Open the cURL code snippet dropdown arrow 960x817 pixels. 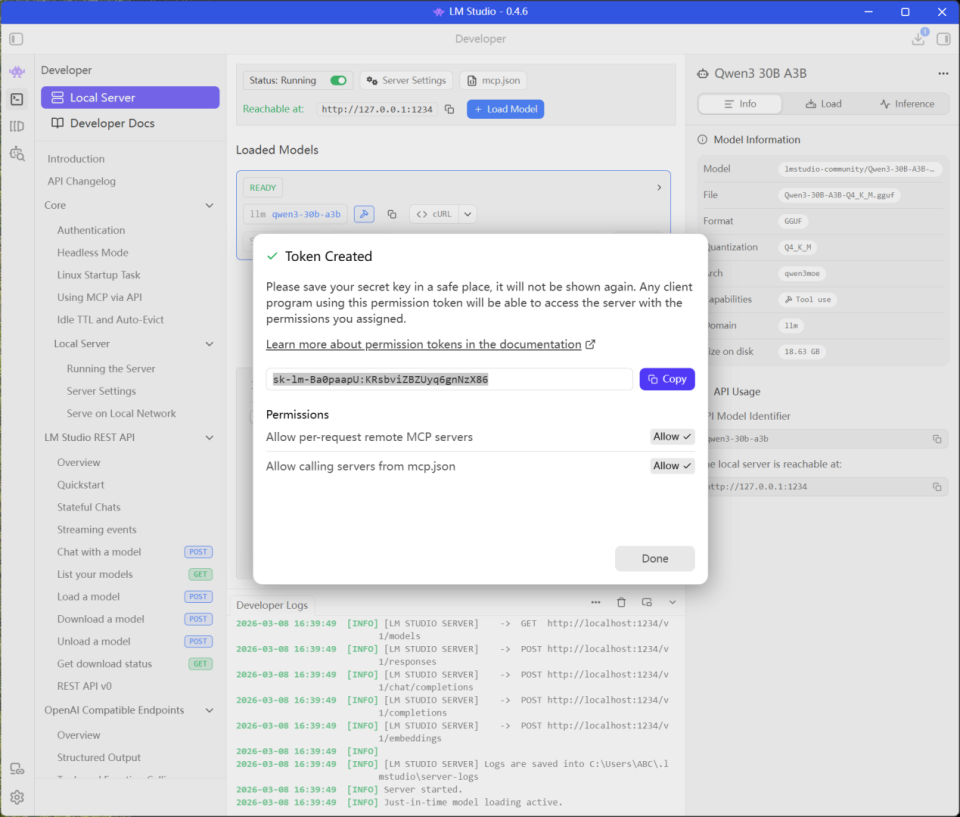tap(468, 214)
